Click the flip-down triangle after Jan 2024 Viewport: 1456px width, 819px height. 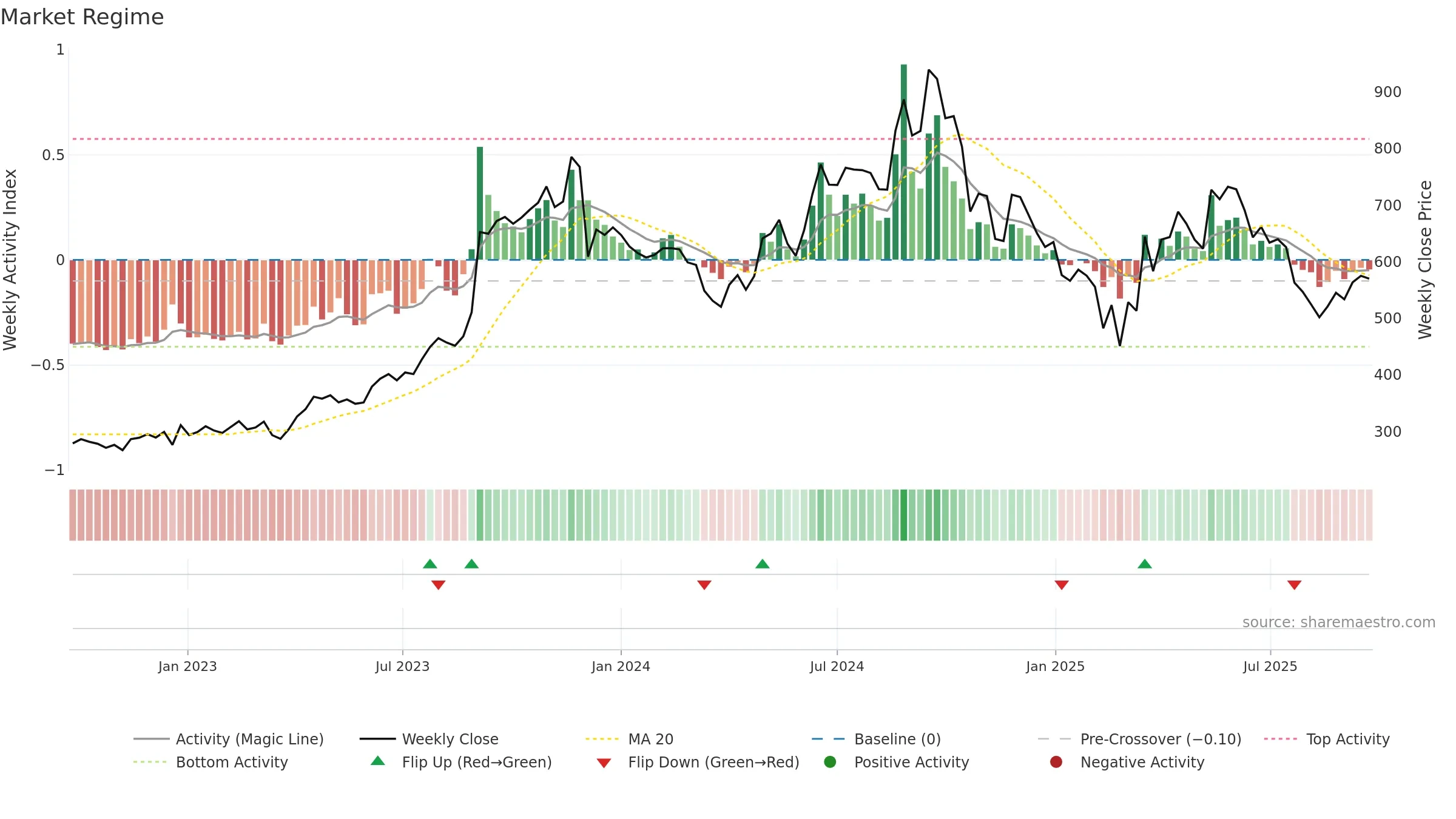(x=704, y=585)
